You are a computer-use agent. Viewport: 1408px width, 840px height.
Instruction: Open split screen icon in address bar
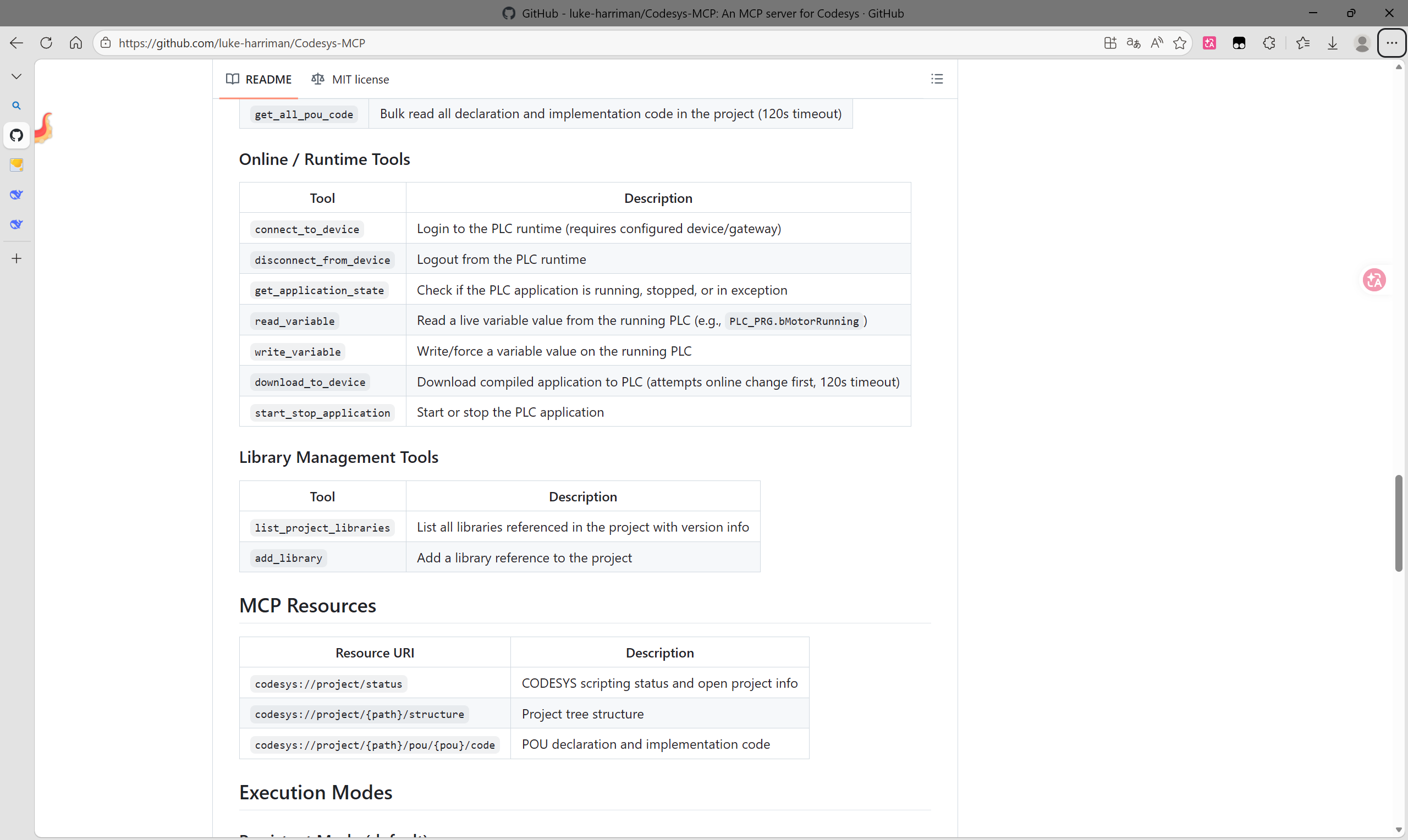(x=1110, y=43)
